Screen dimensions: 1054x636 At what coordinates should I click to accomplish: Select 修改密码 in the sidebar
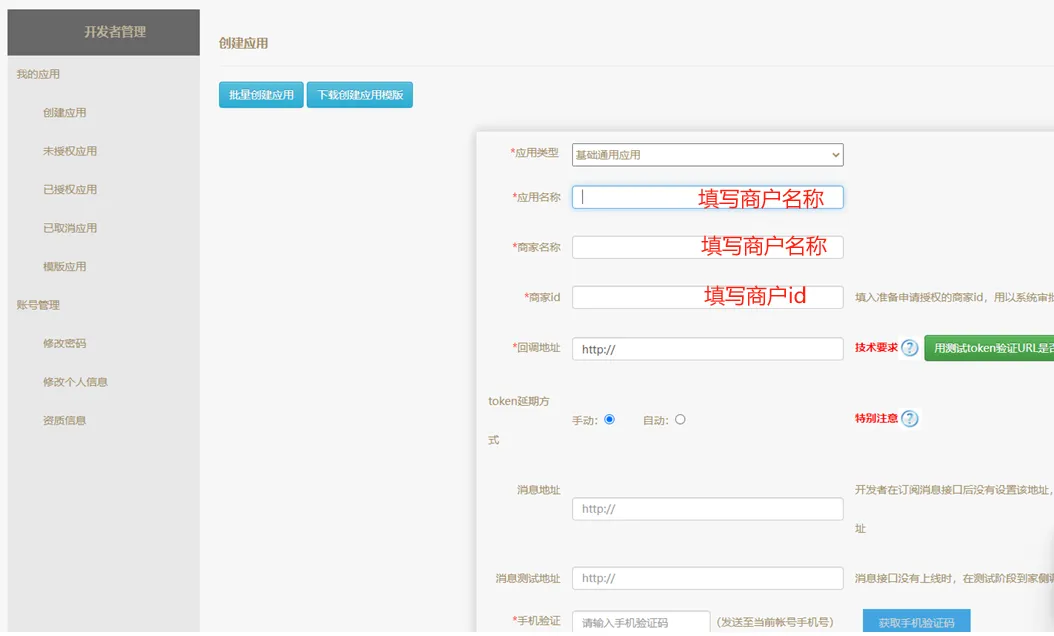(62, 342)
